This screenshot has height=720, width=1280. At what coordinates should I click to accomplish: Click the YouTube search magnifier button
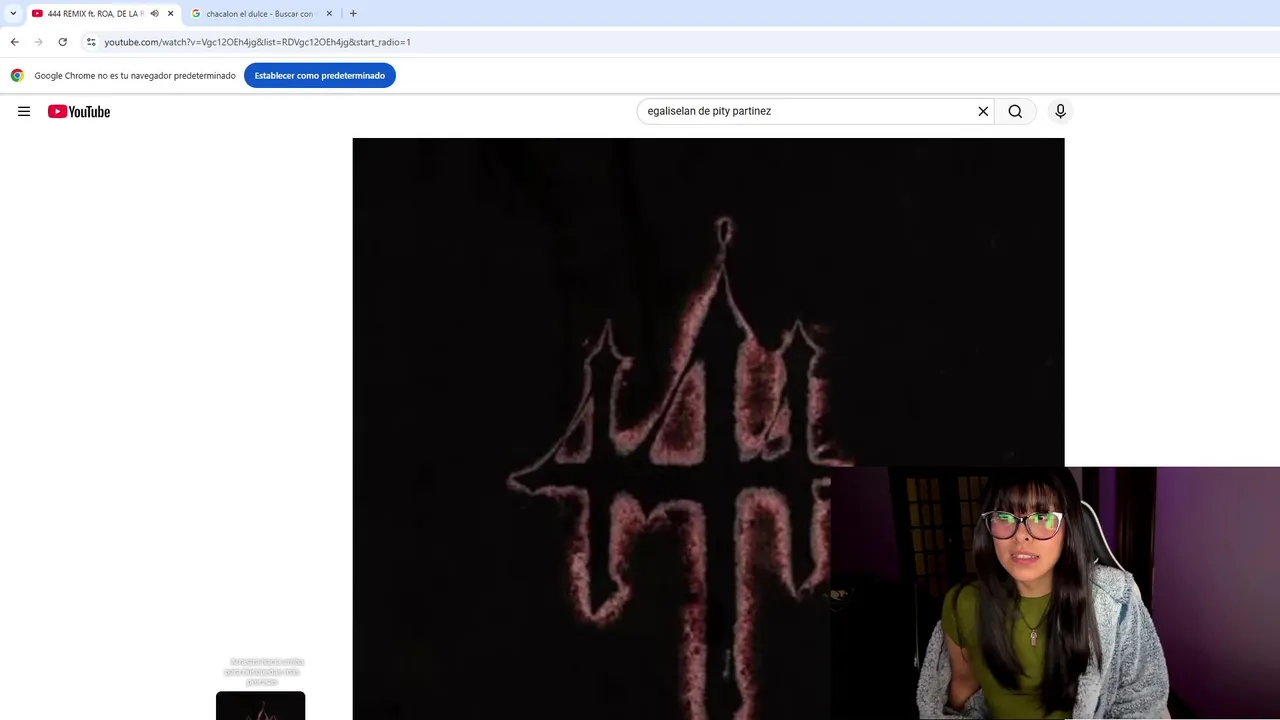click(1015, 111)
